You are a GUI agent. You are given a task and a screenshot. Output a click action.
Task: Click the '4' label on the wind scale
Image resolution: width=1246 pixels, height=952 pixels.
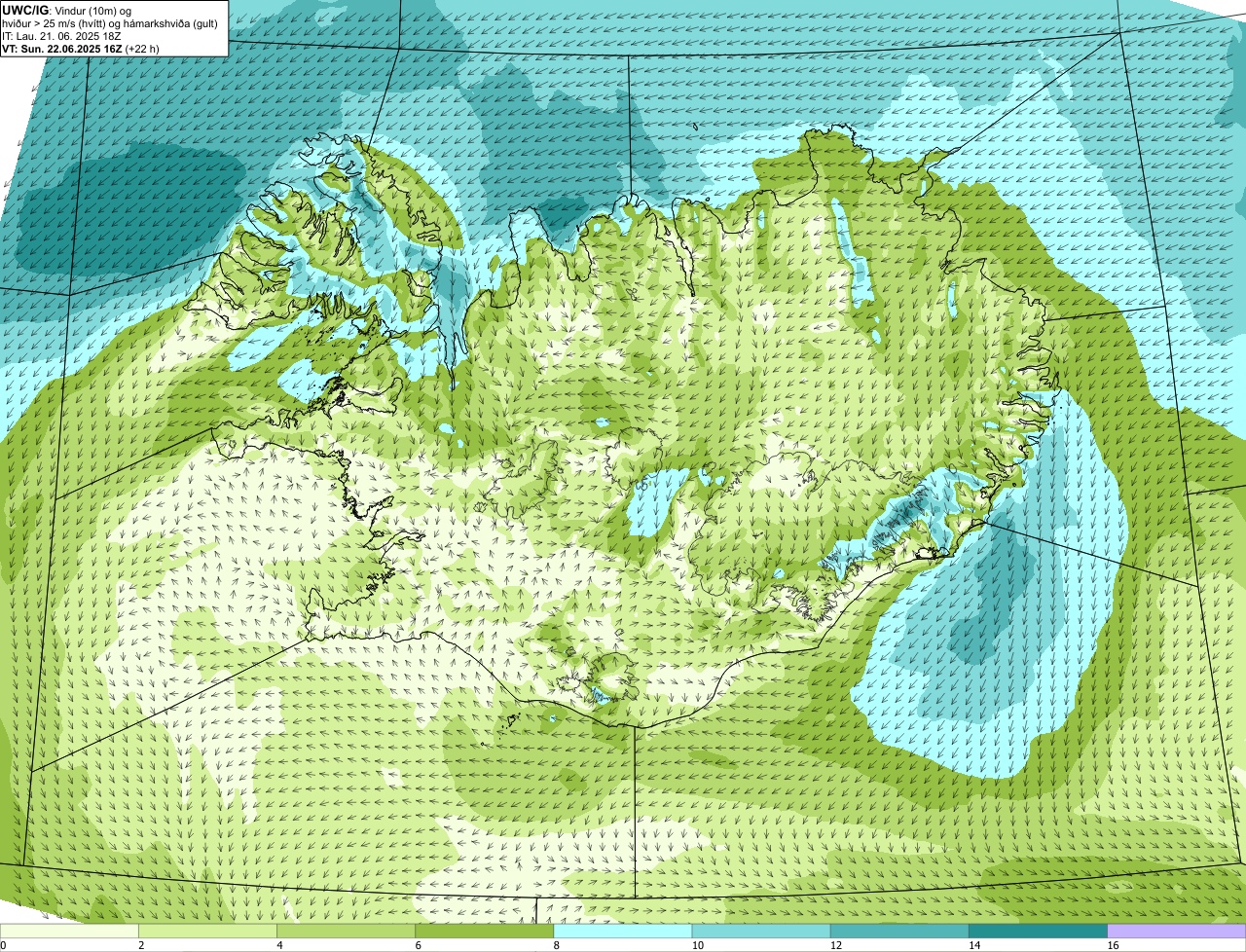[279, 945]
